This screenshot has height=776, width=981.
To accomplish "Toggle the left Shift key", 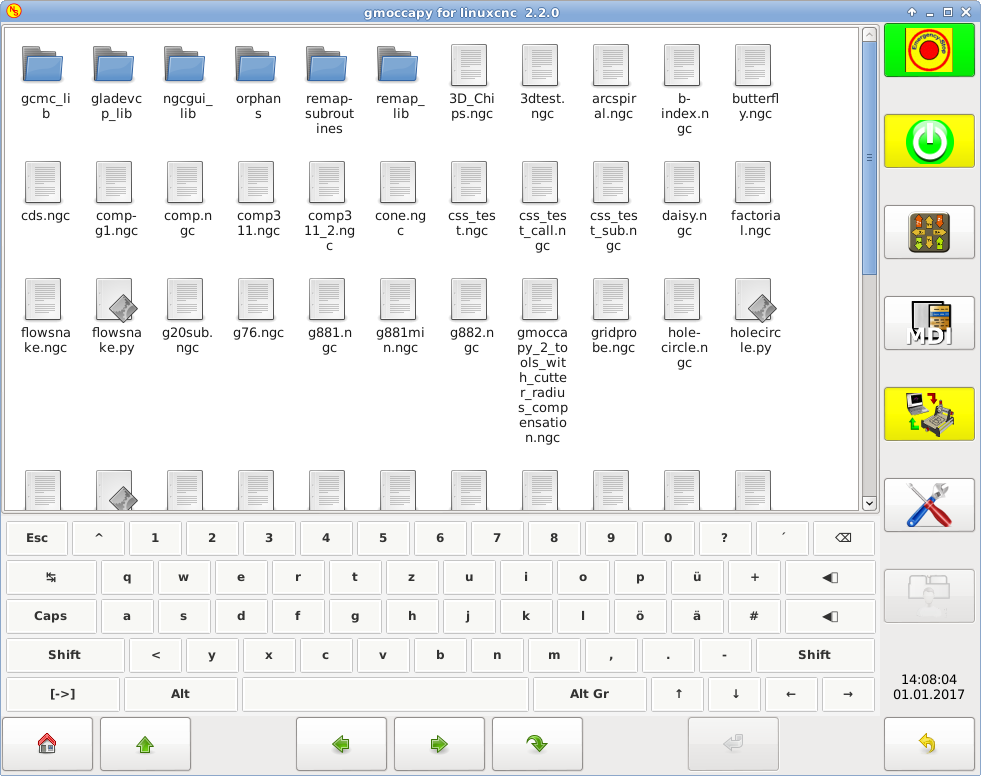I will [x=65, y=655].
